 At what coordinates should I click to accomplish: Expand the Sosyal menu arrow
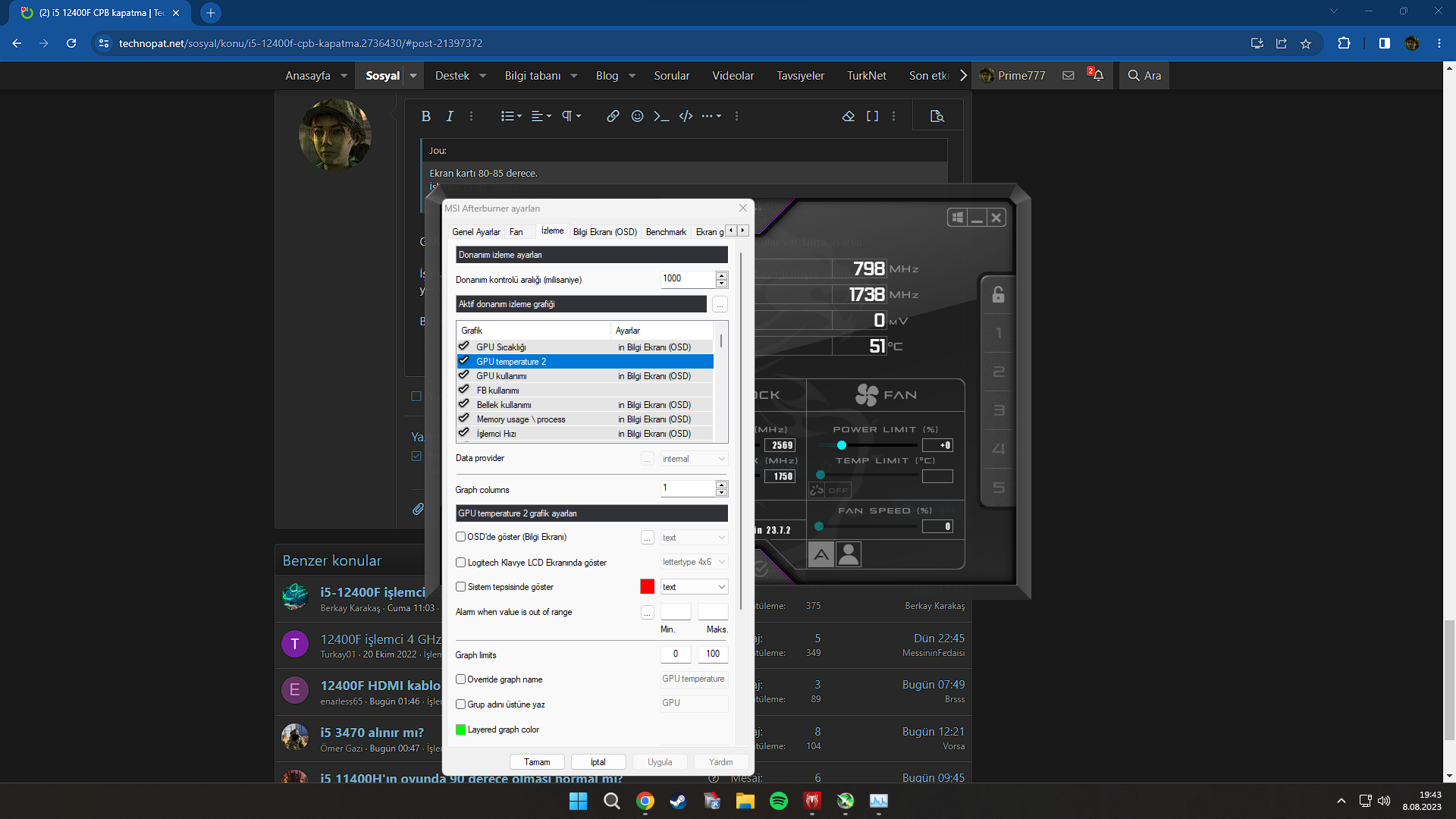coord(413,75)
